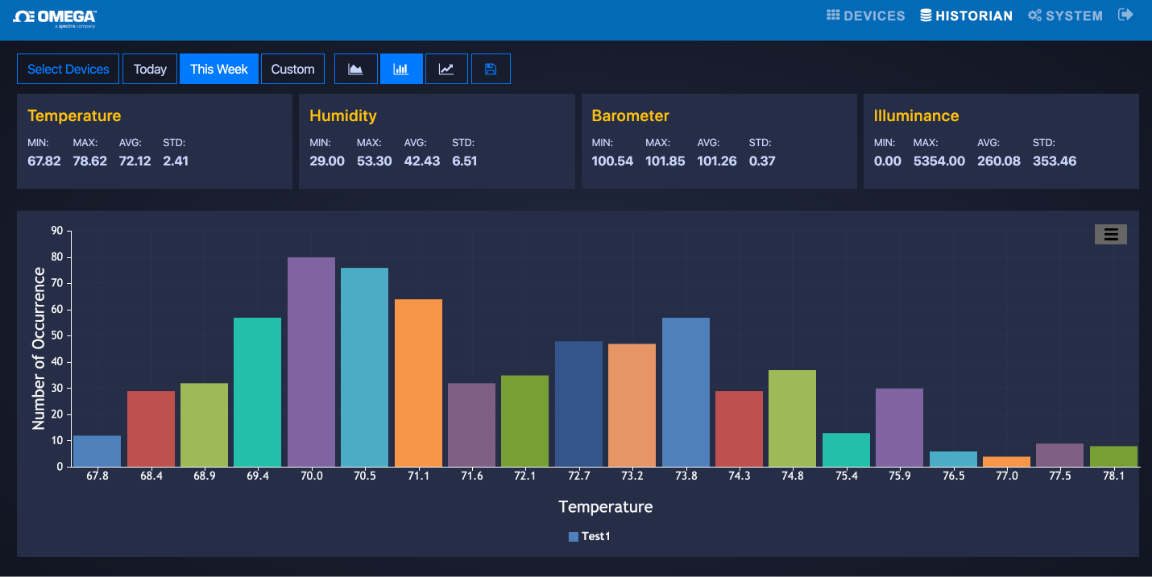Select the Temperature statistics card
The height and width of the screenshot is (577, 1152).
(x=154, y=141)
